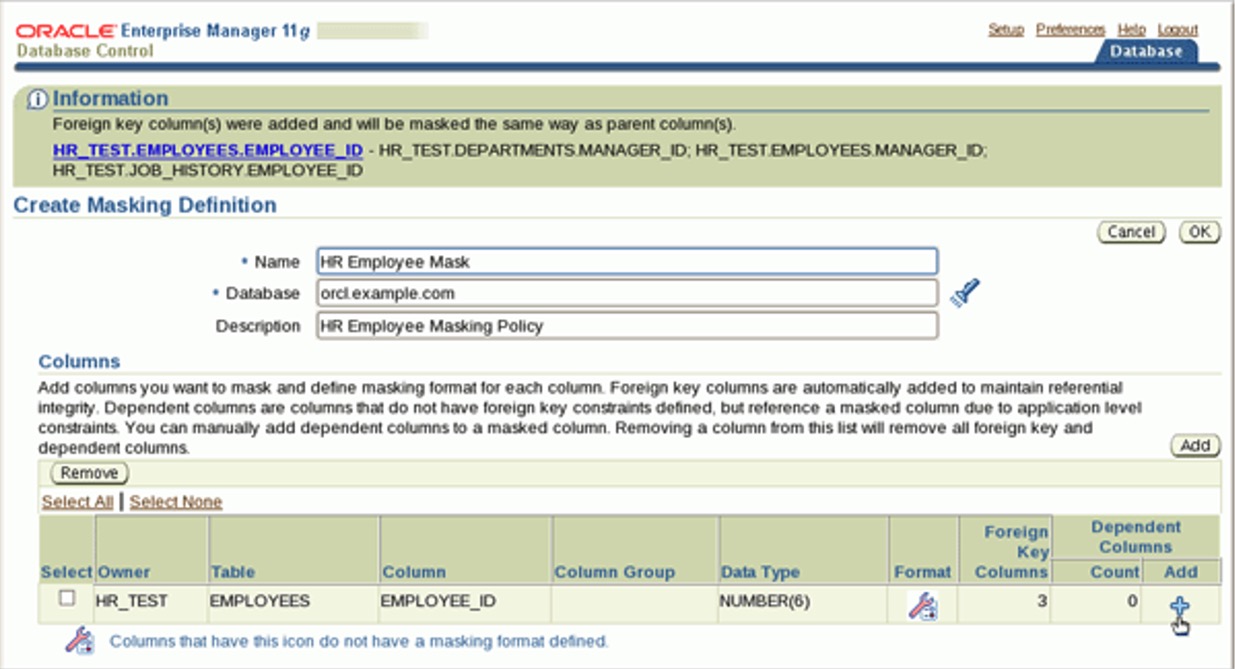1235x669 pixels.
Task: Click the NUMBER(6) data type cell
Action: coord(764,601)
